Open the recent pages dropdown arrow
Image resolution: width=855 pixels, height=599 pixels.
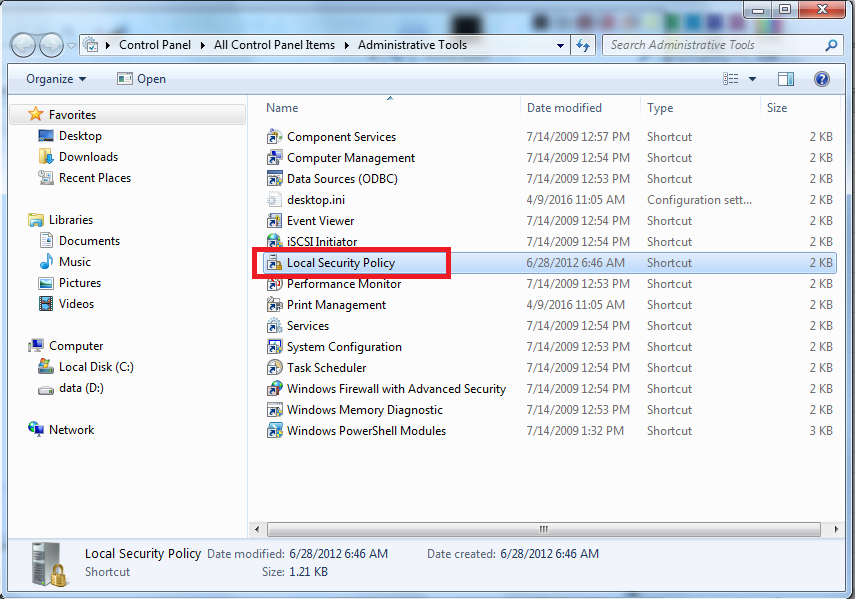tap(71, 46)
